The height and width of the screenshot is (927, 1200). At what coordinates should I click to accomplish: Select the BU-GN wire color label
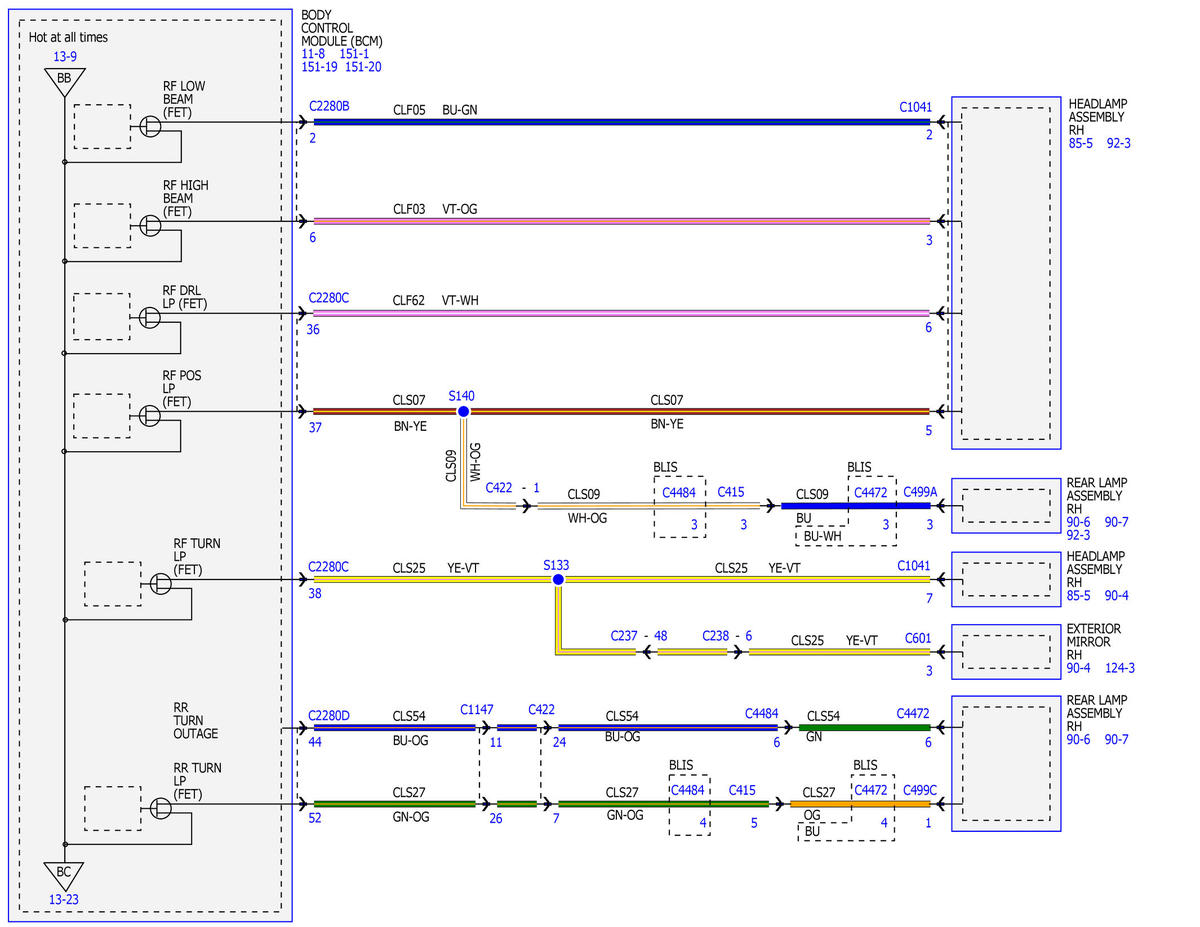coord(460,110)
